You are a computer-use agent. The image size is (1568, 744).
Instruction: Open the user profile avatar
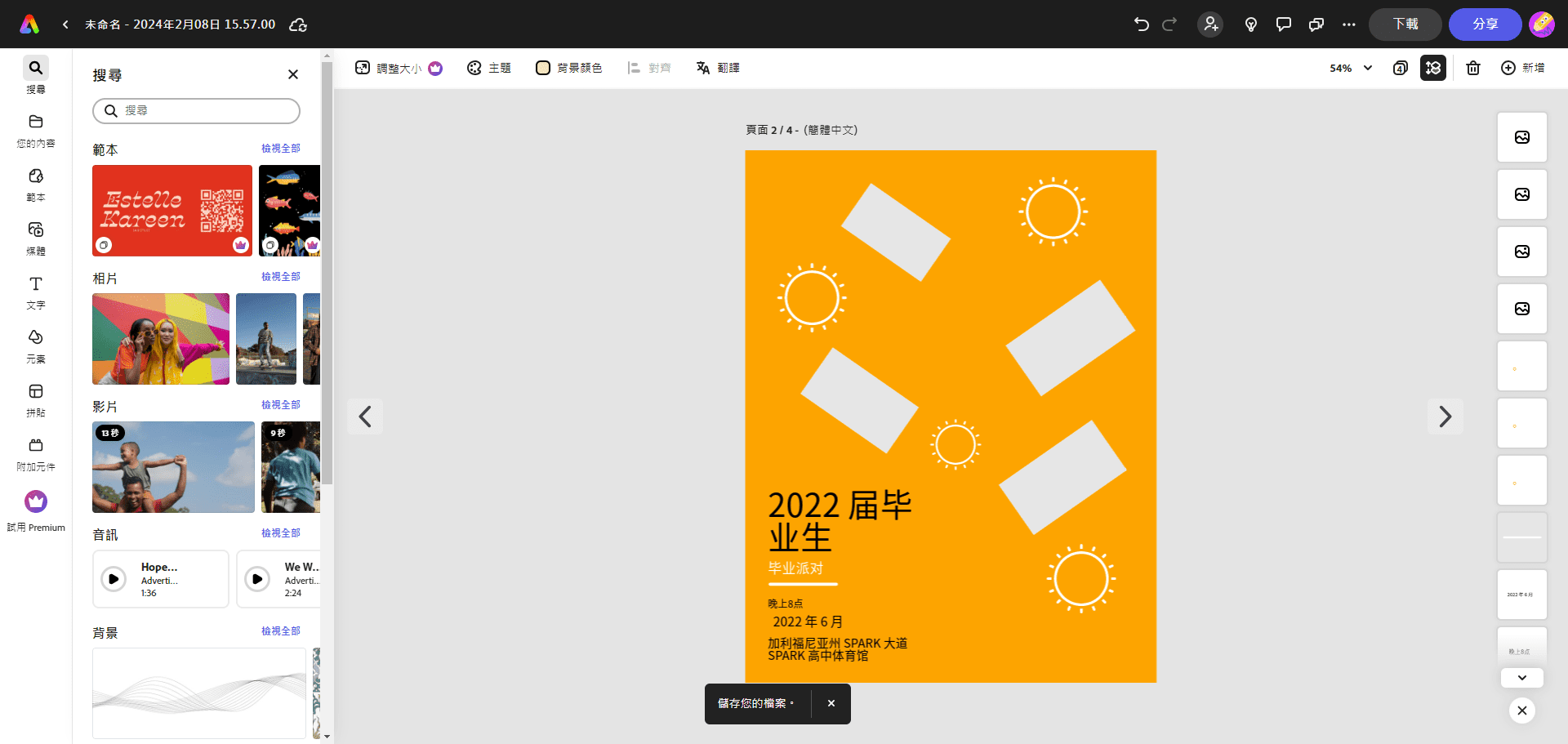[1542, 25]
